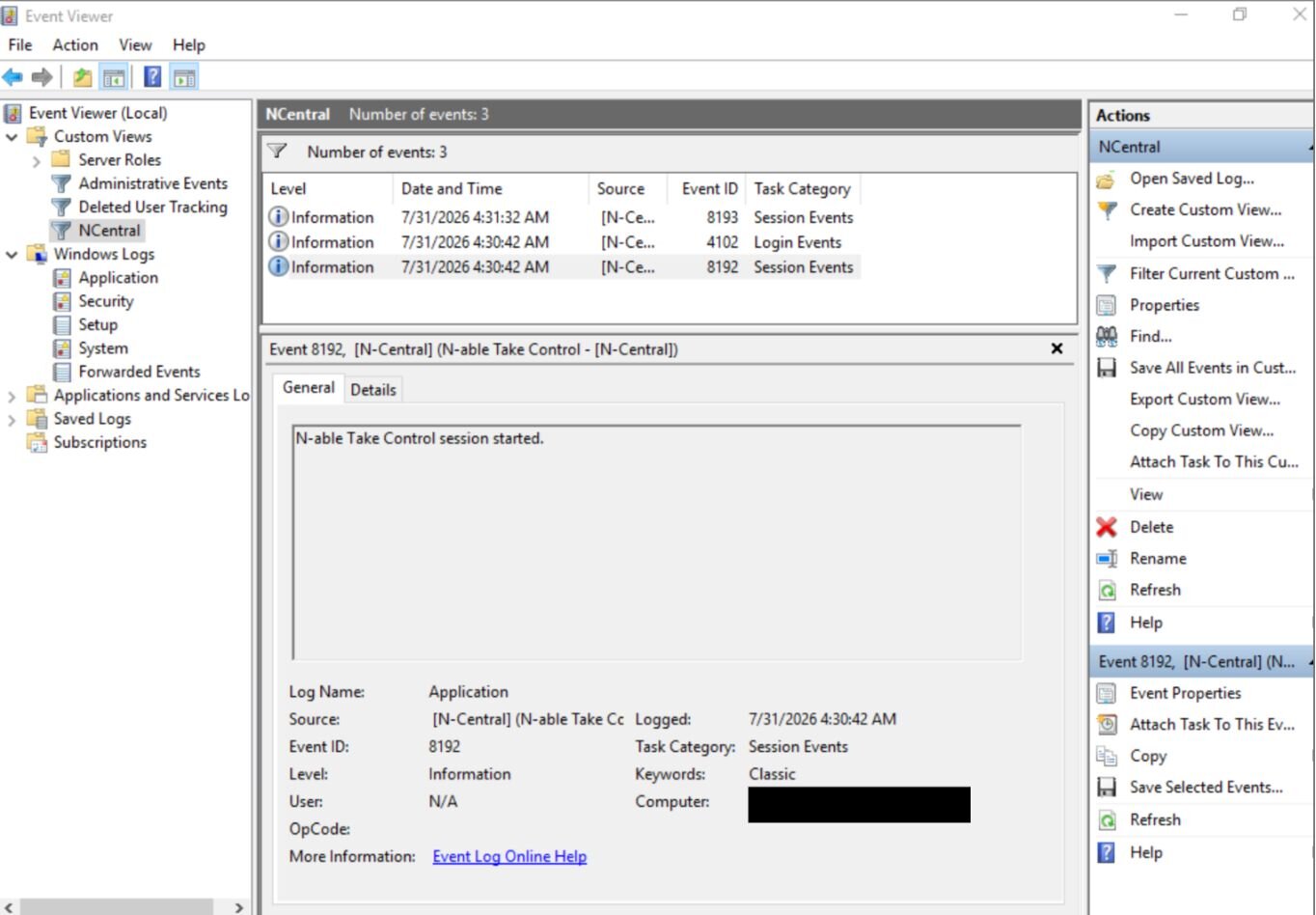
Task: Click the info icon on Event 8193 row
Action: click(x=278, y=217)
